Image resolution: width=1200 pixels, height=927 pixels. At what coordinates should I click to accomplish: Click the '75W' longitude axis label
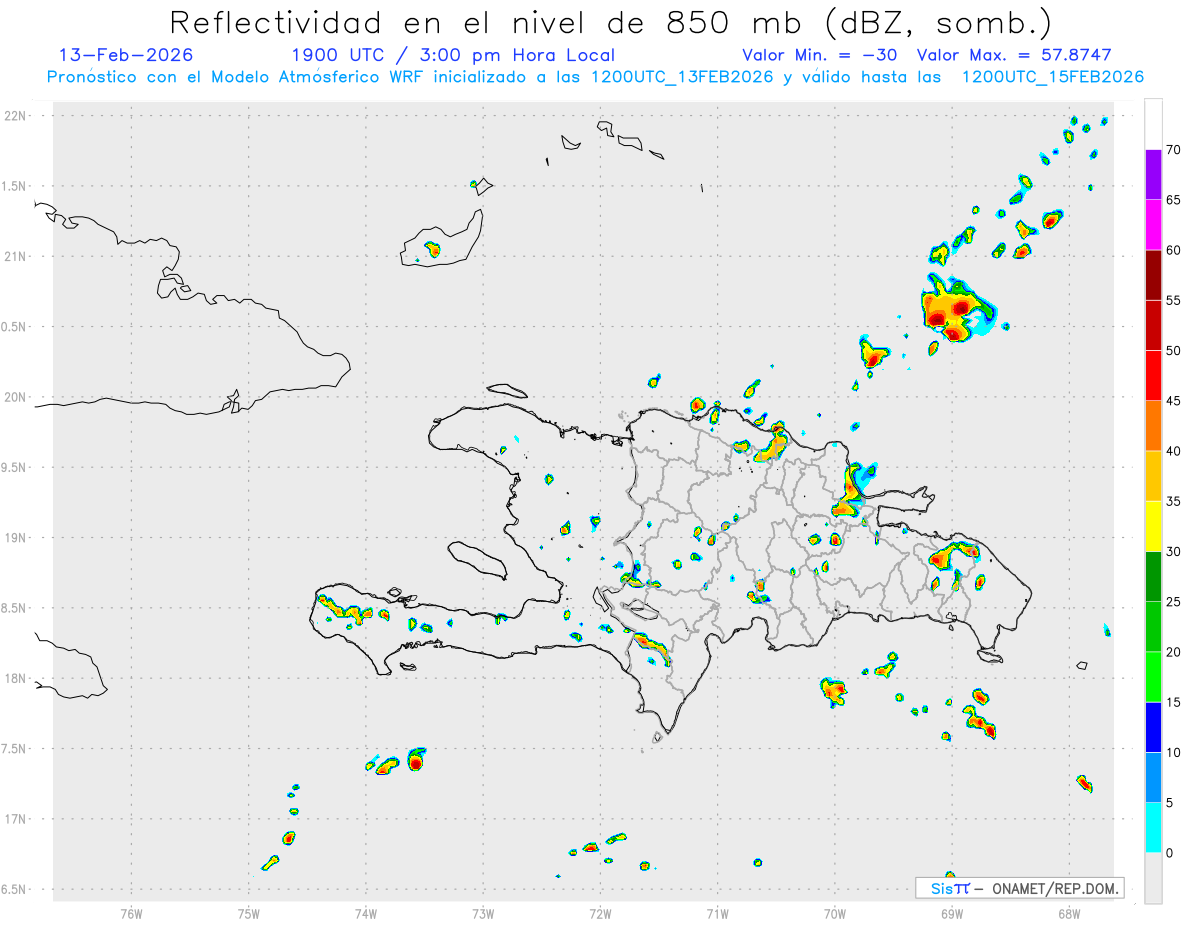(x=249, y=913)
